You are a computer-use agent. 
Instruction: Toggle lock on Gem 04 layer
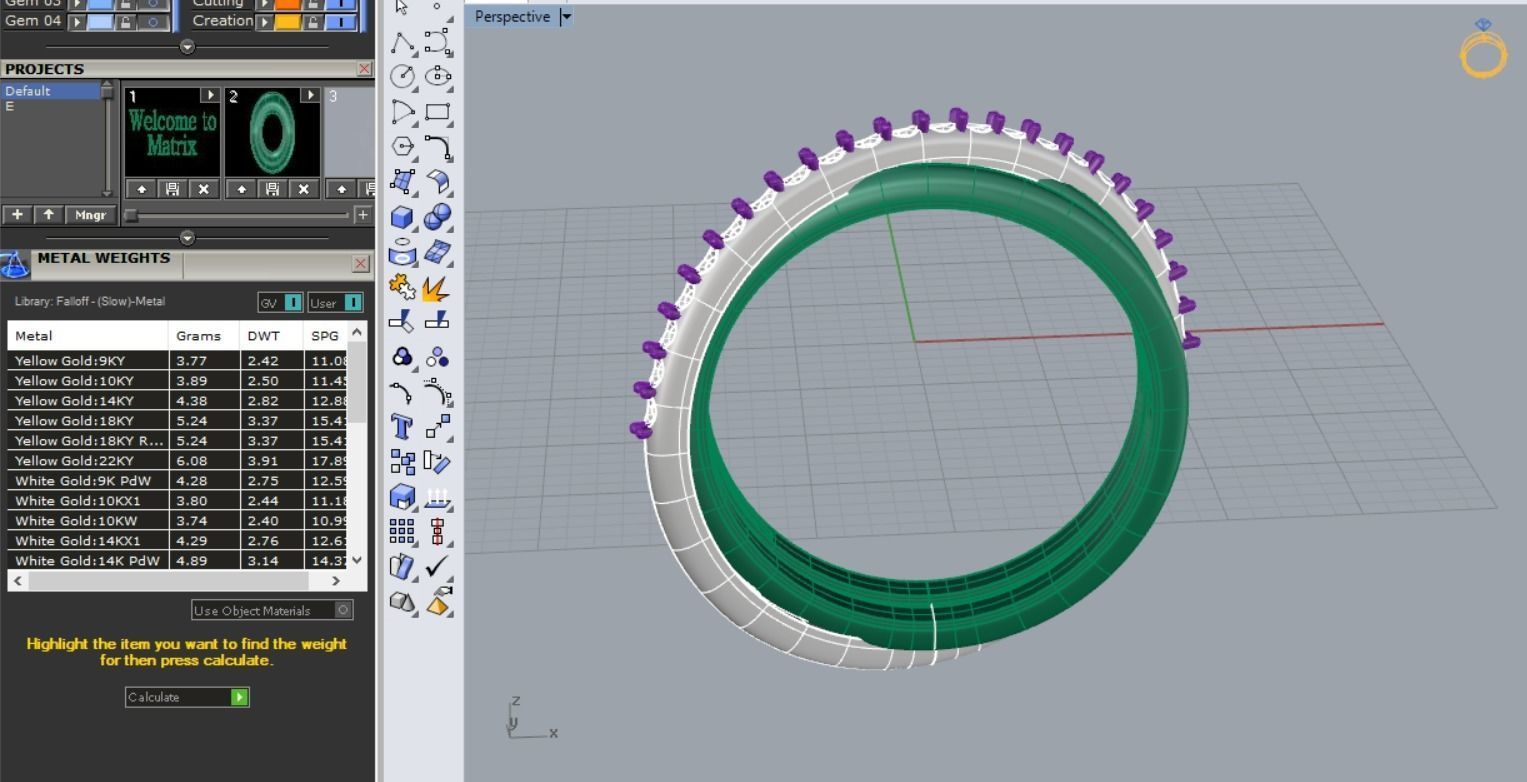126,21
